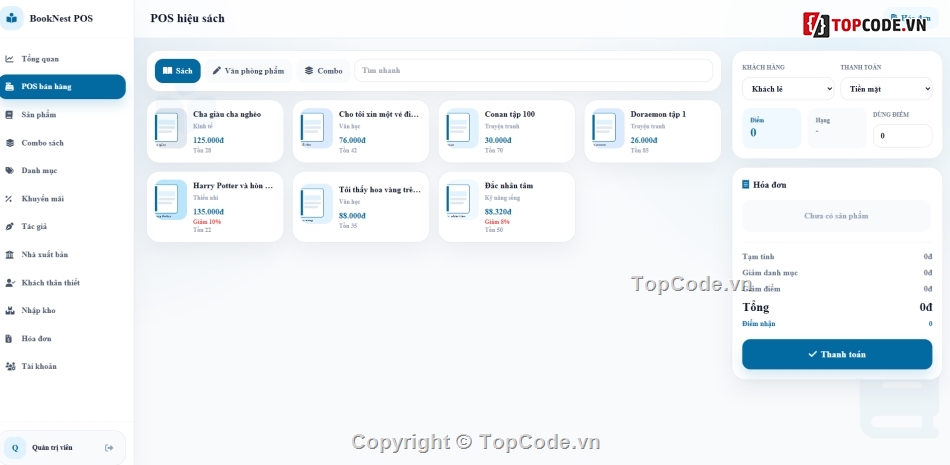Switch to the Sách tab
Image resolution: width=950 pixels, height=465 pixels.
[x=178, y=71]
